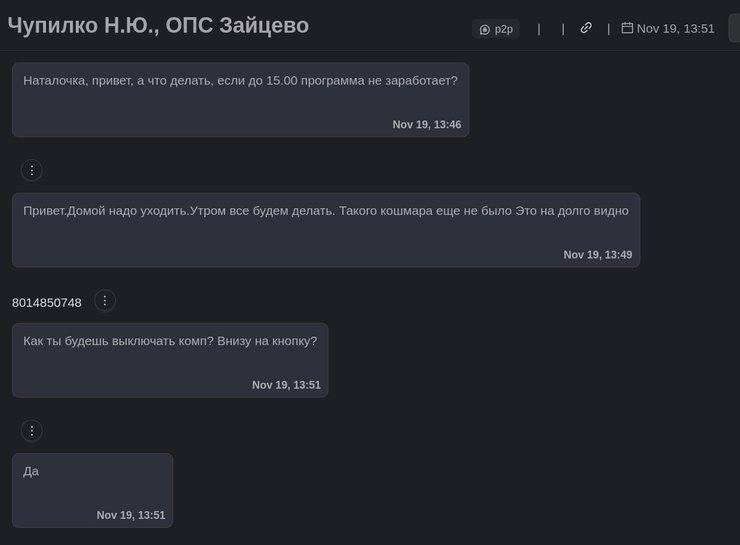Click the timestamp under the 'Да' reply
This screenshot has width=740, height=545.
point(131,515)
